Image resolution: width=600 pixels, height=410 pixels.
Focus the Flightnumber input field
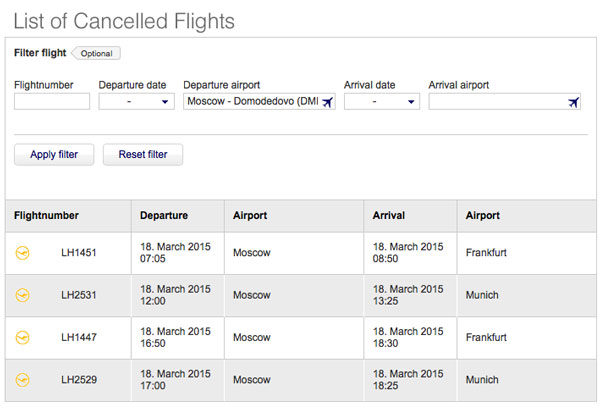click(x=52, y=101)
